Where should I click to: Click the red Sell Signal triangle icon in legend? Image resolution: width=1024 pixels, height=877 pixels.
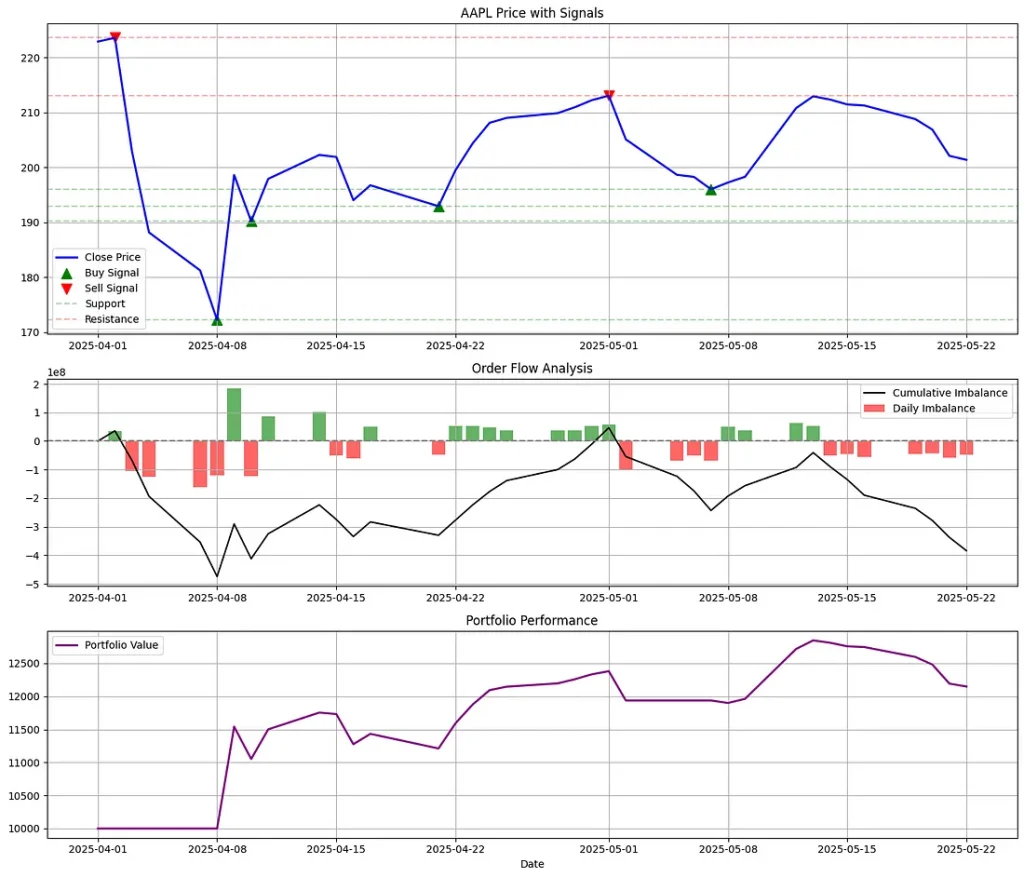click(67, 289)
